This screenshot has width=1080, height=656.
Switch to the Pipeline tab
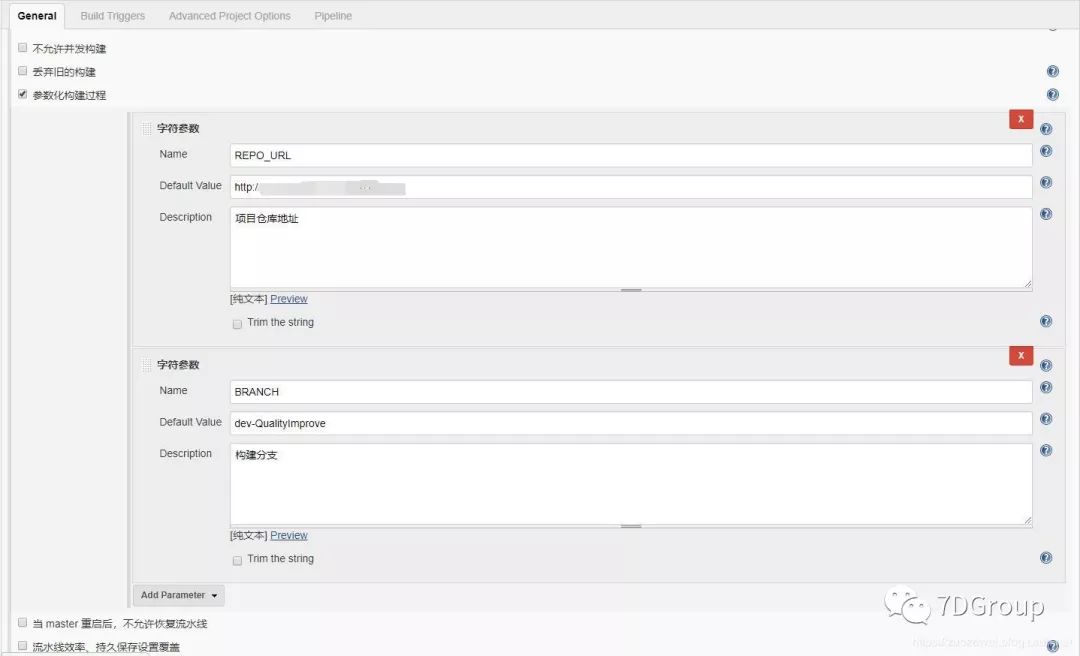[333, 16]
